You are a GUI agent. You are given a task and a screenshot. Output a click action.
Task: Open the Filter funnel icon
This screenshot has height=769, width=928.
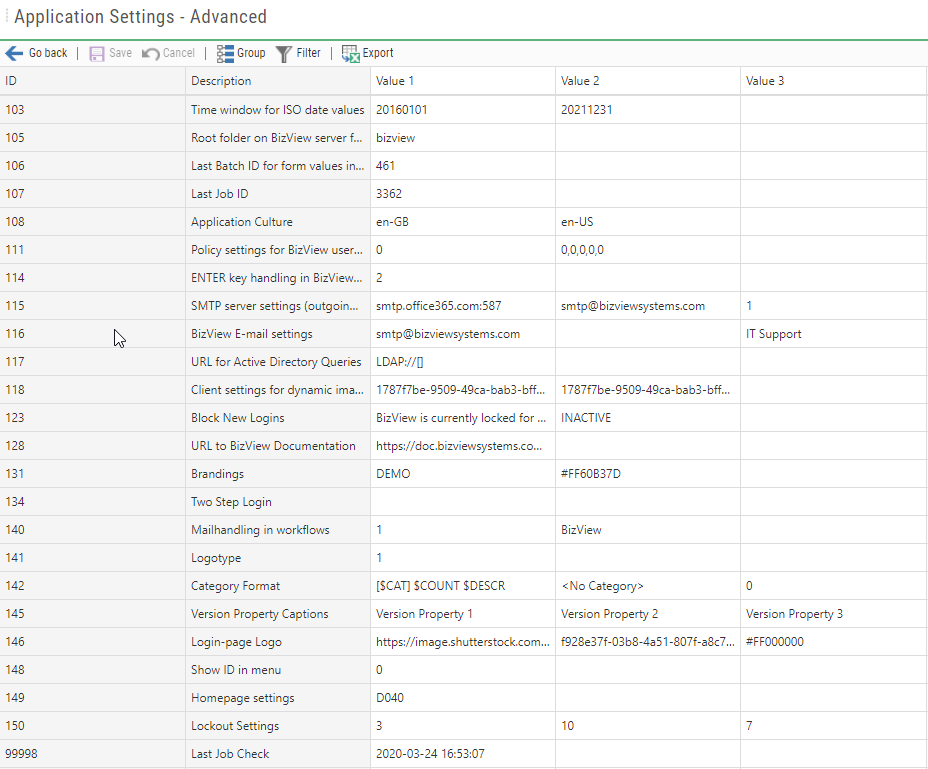[x=283, y=53]
